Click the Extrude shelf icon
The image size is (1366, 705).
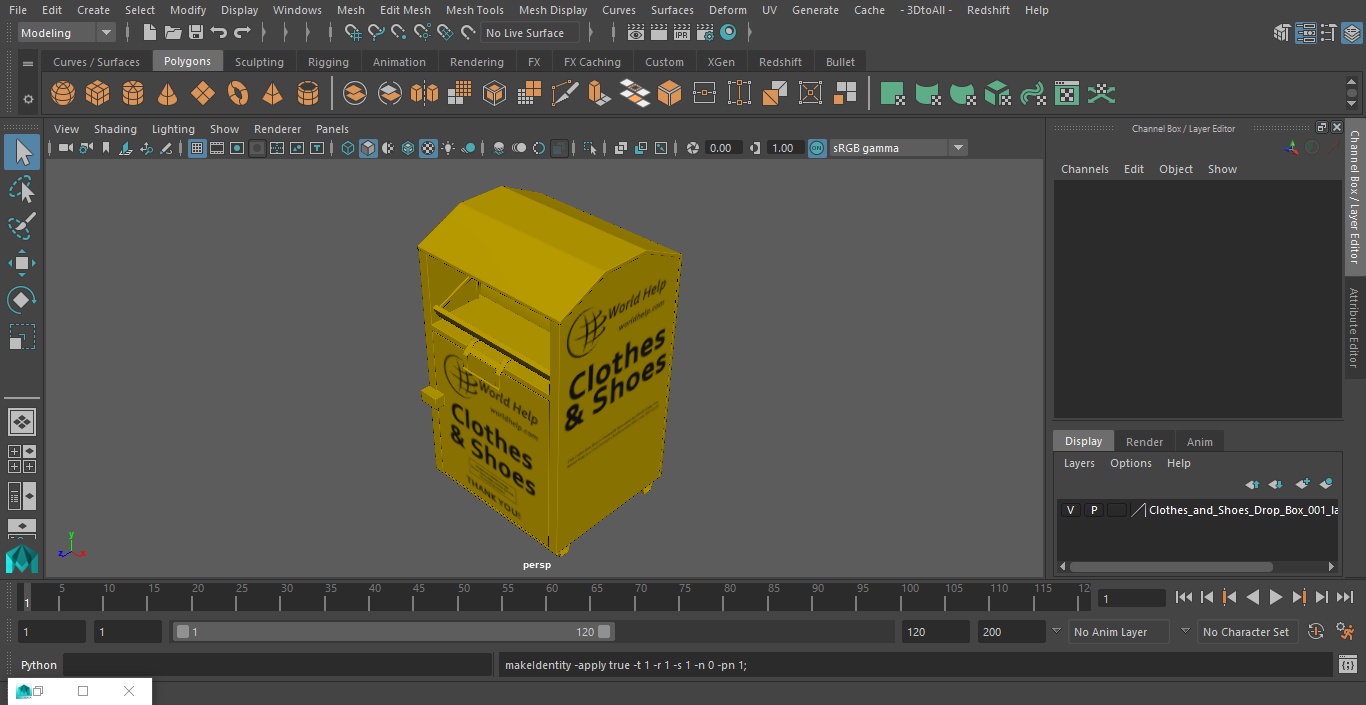[599, 94]
